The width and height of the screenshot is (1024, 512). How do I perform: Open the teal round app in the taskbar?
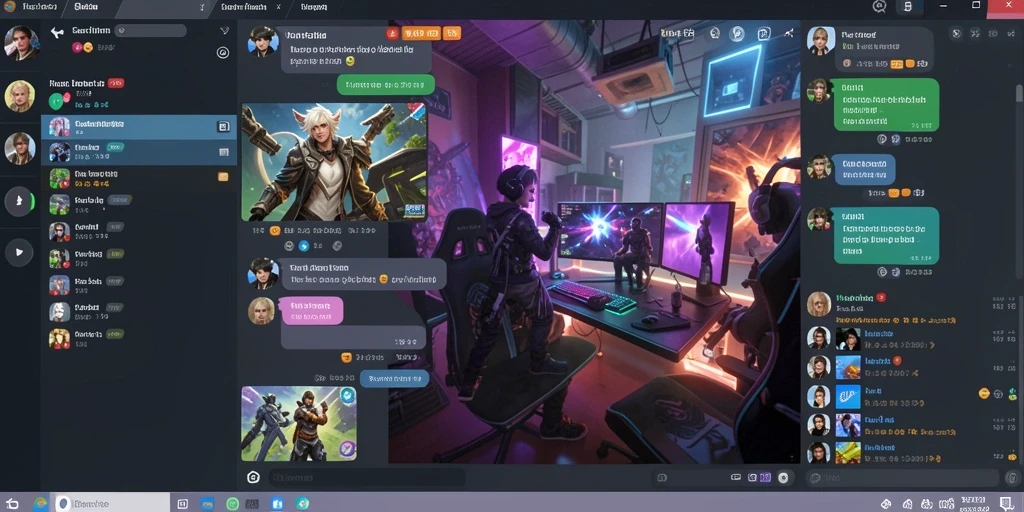302,504
